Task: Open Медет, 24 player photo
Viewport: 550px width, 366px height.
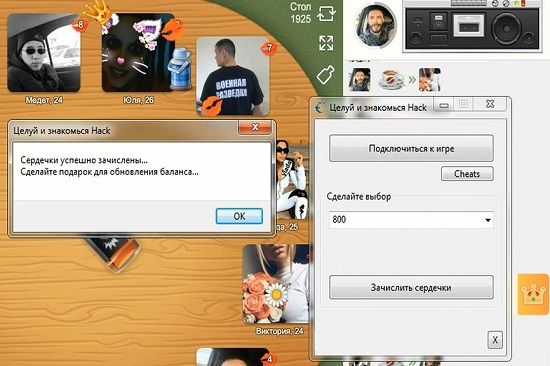Action: pos(44,53)
